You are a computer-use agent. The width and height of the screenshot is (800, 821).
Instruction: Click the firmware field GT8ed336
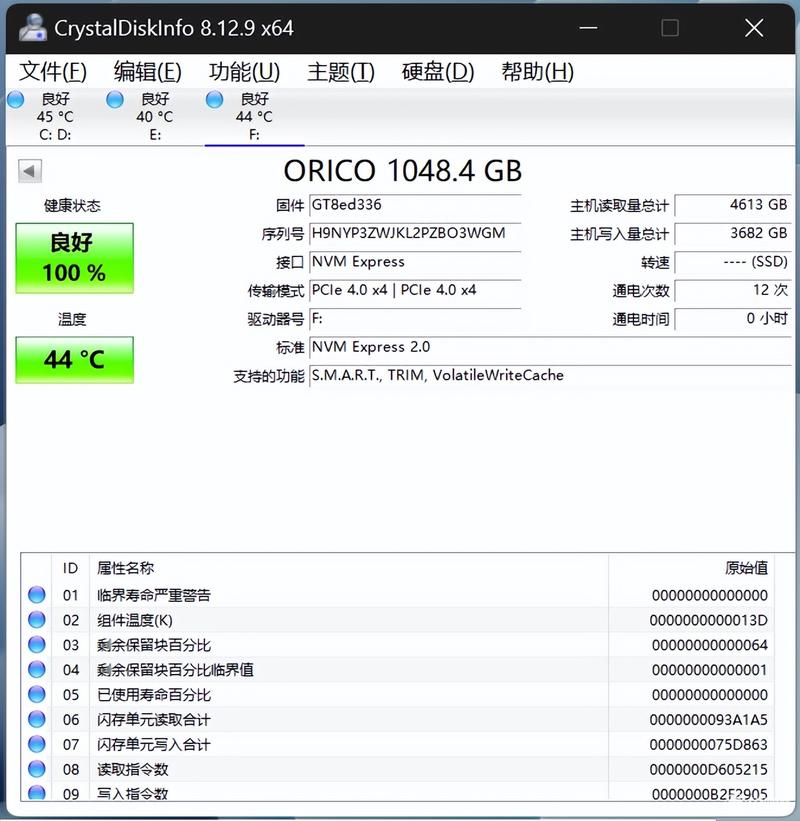click(x=416, y=205)
